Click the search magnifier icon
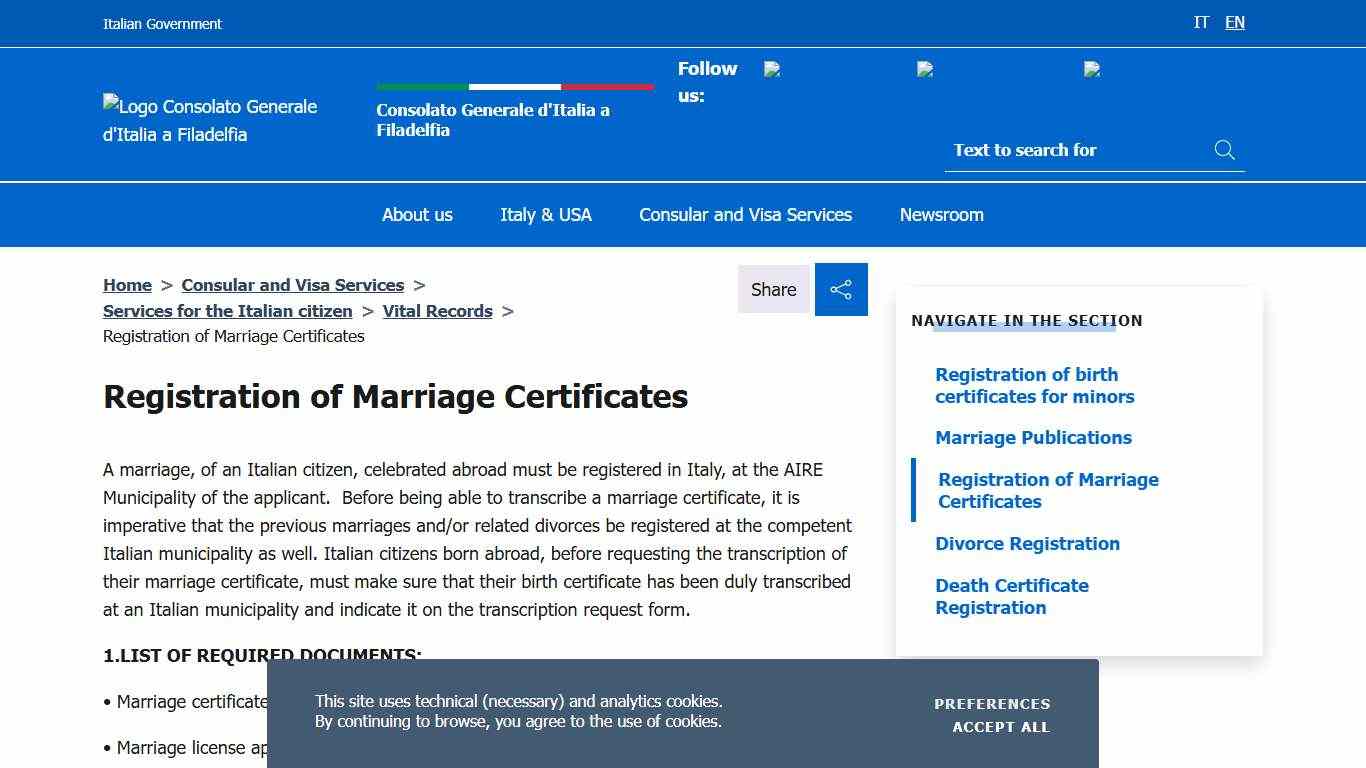The height and width of the screenshot is (768, 1366). tap(1224, 150)
